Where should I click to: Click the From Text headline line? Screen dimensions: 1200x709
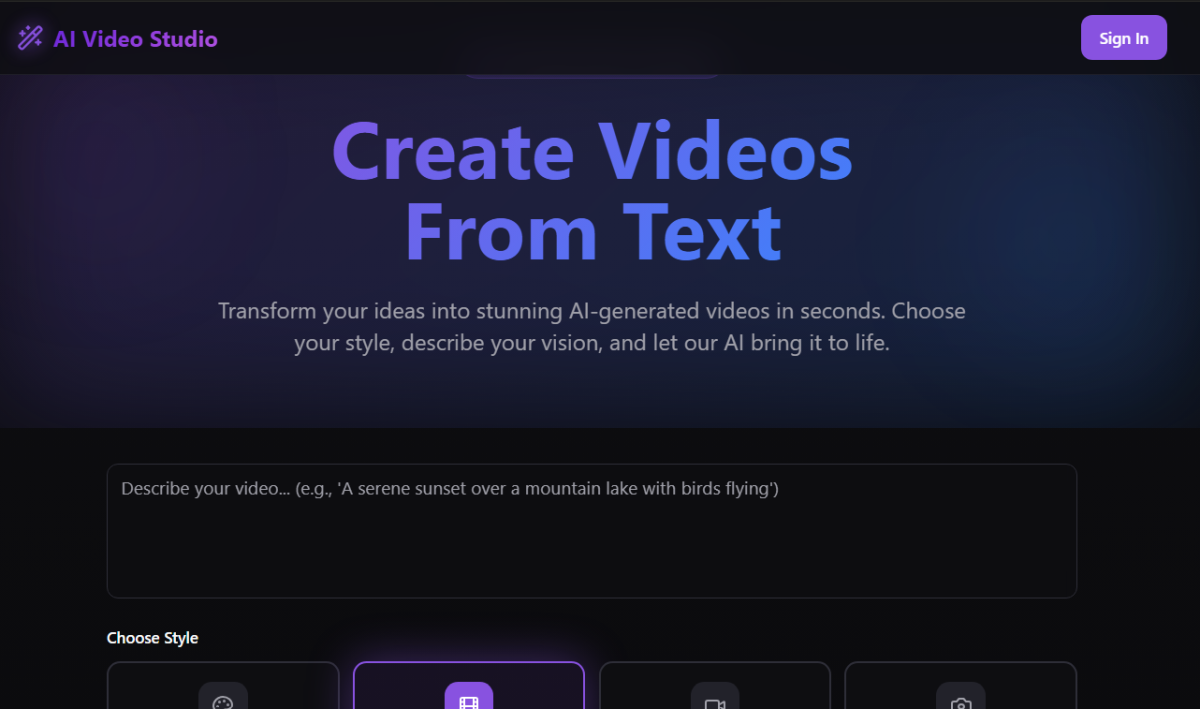(592, 232)
